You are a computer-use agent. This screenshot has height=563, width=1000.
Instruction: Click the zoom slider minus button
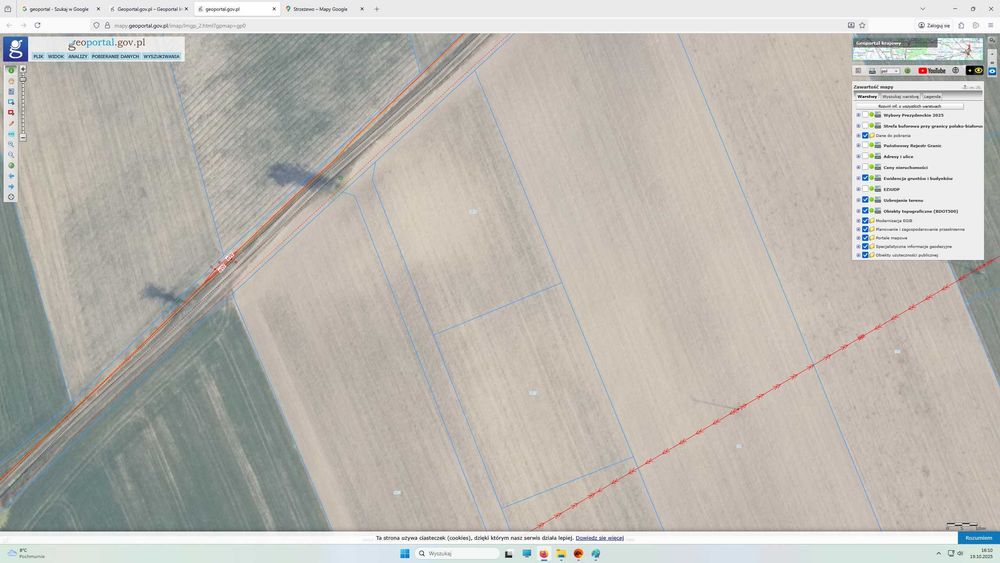pyautogui.click(x=23, y=137)
